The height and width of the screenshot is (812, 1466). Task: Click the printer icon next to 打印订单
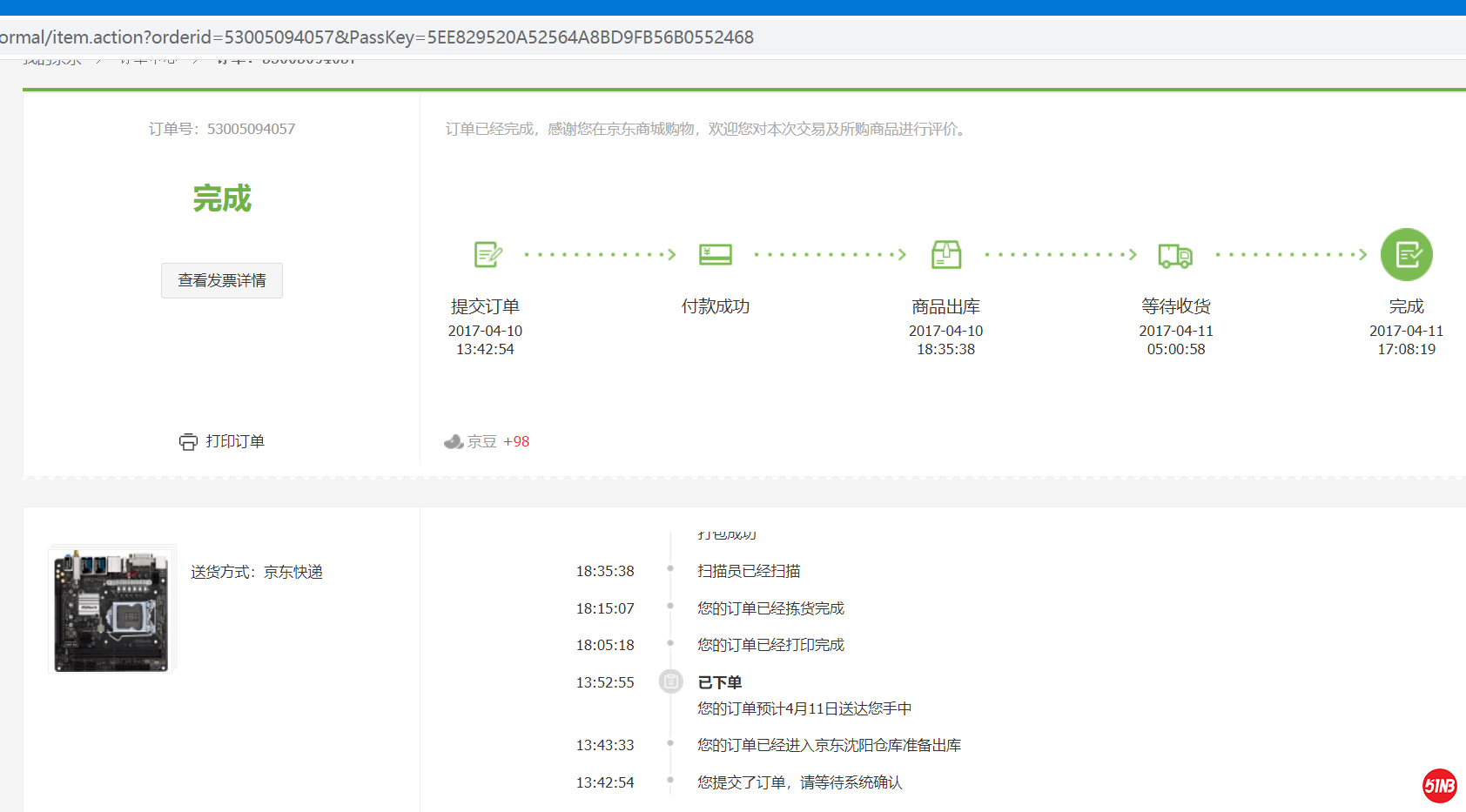[188, 441]
